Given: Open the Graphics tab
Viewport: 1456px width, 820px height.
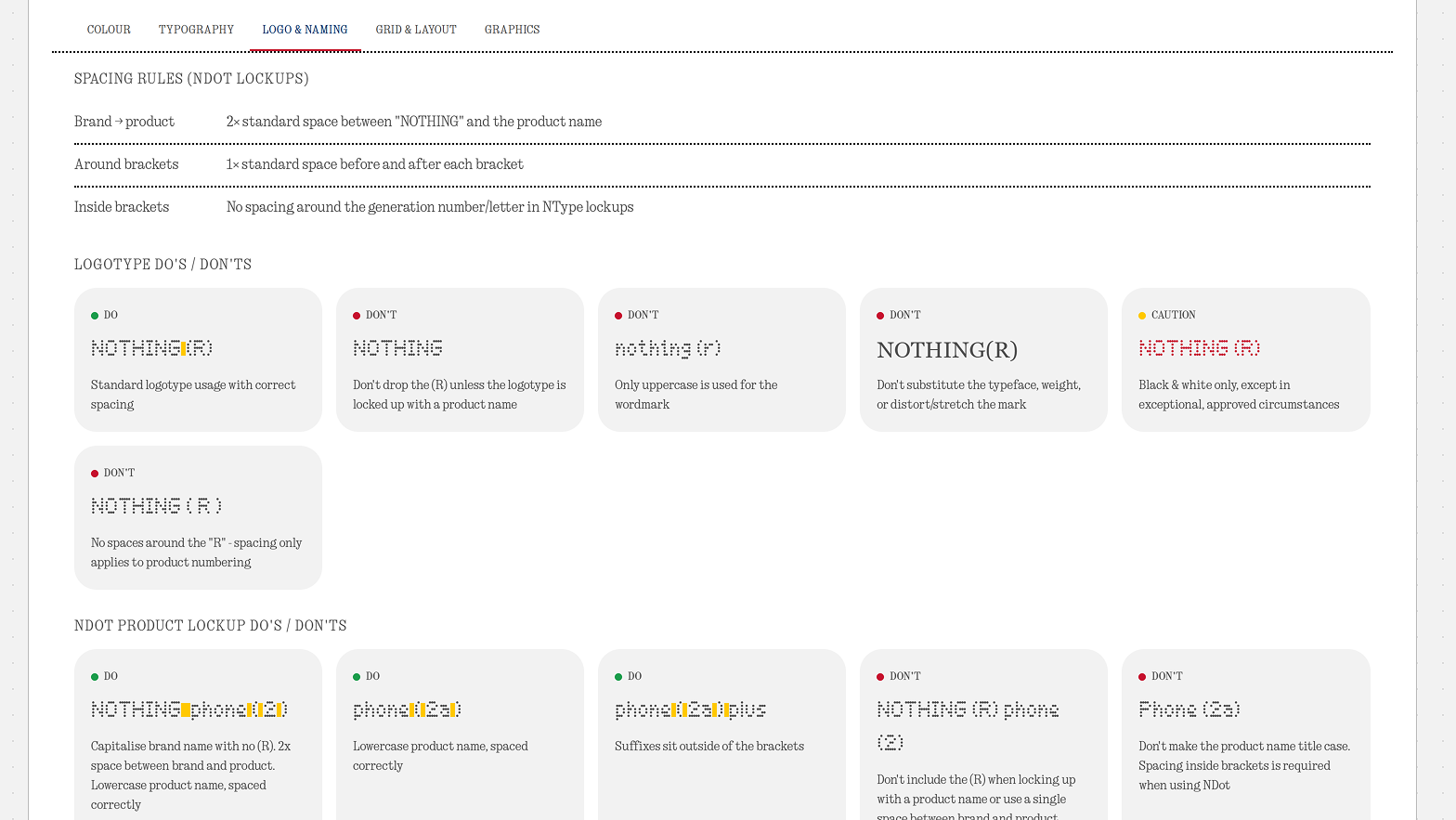Looking at the screenshot, I should tap(512, 30).
